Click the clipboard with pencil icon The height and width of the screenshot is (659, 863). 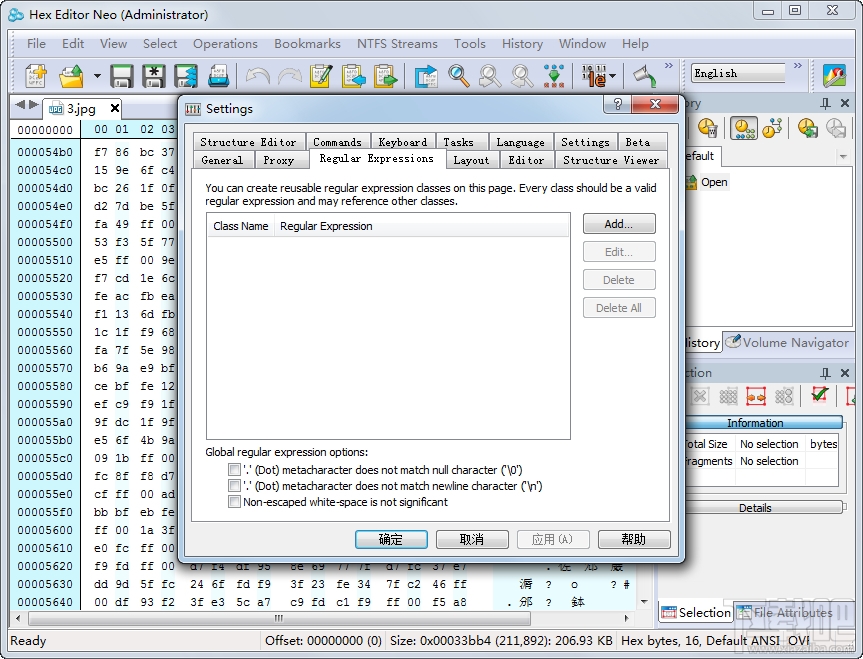tap(321, 76)
